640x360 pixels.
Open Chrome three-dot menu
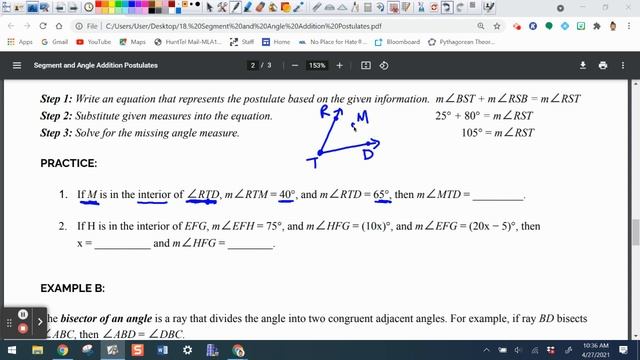(629, 26)
